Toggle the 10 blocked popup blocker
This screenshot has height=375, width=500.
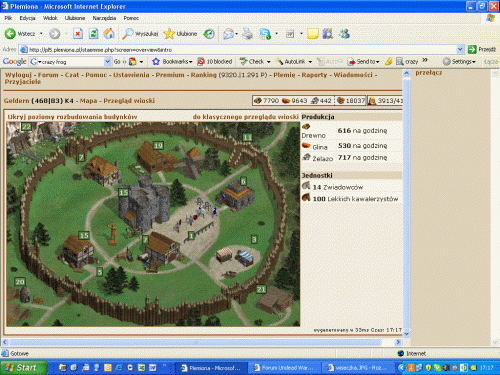215,62
